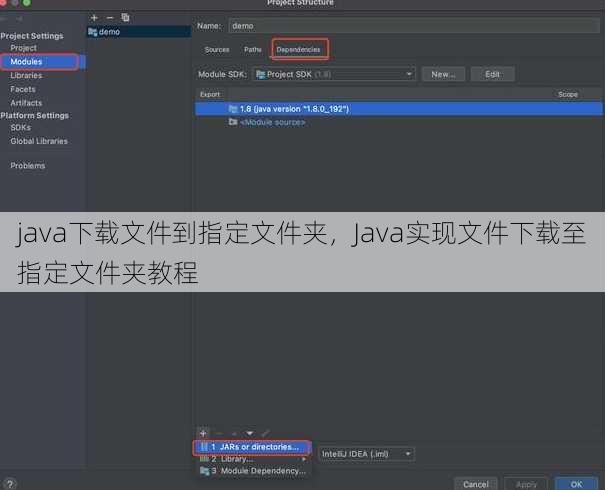Open Global Libraries

coord(39,141)
